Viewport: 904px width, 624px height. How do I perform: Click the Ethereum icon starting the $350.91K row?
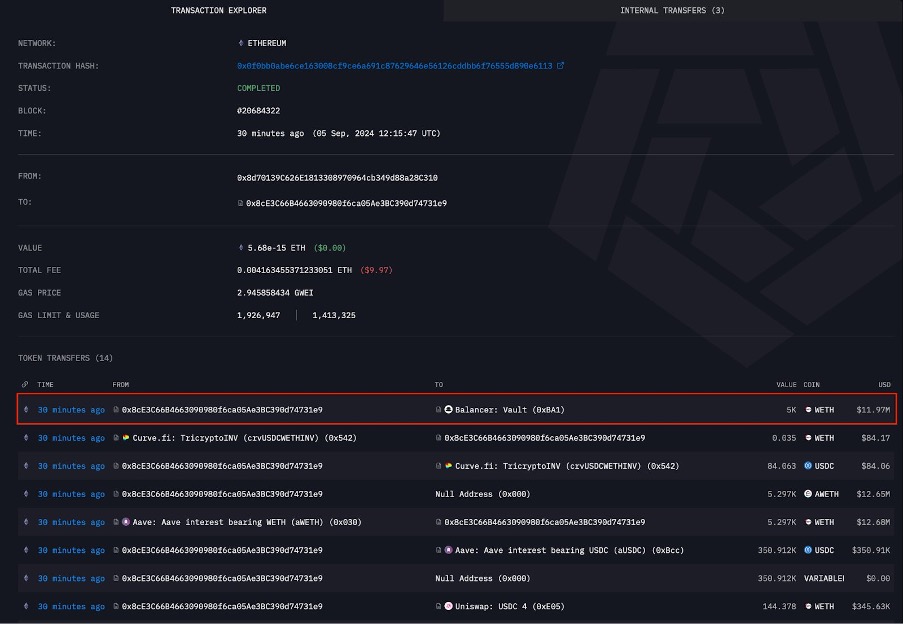(26, 550)
